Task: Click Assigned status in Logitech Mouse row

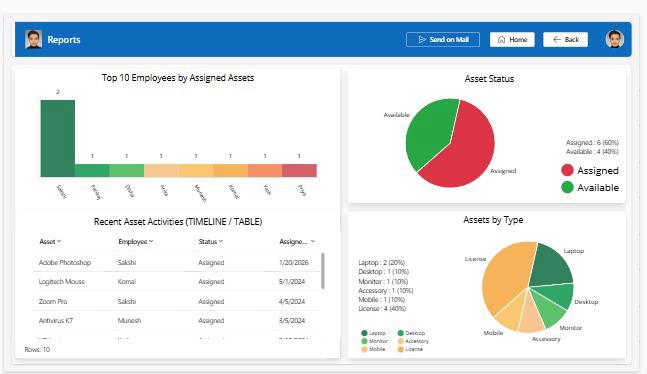Action: pyautogui.click(x=211, y=282)
